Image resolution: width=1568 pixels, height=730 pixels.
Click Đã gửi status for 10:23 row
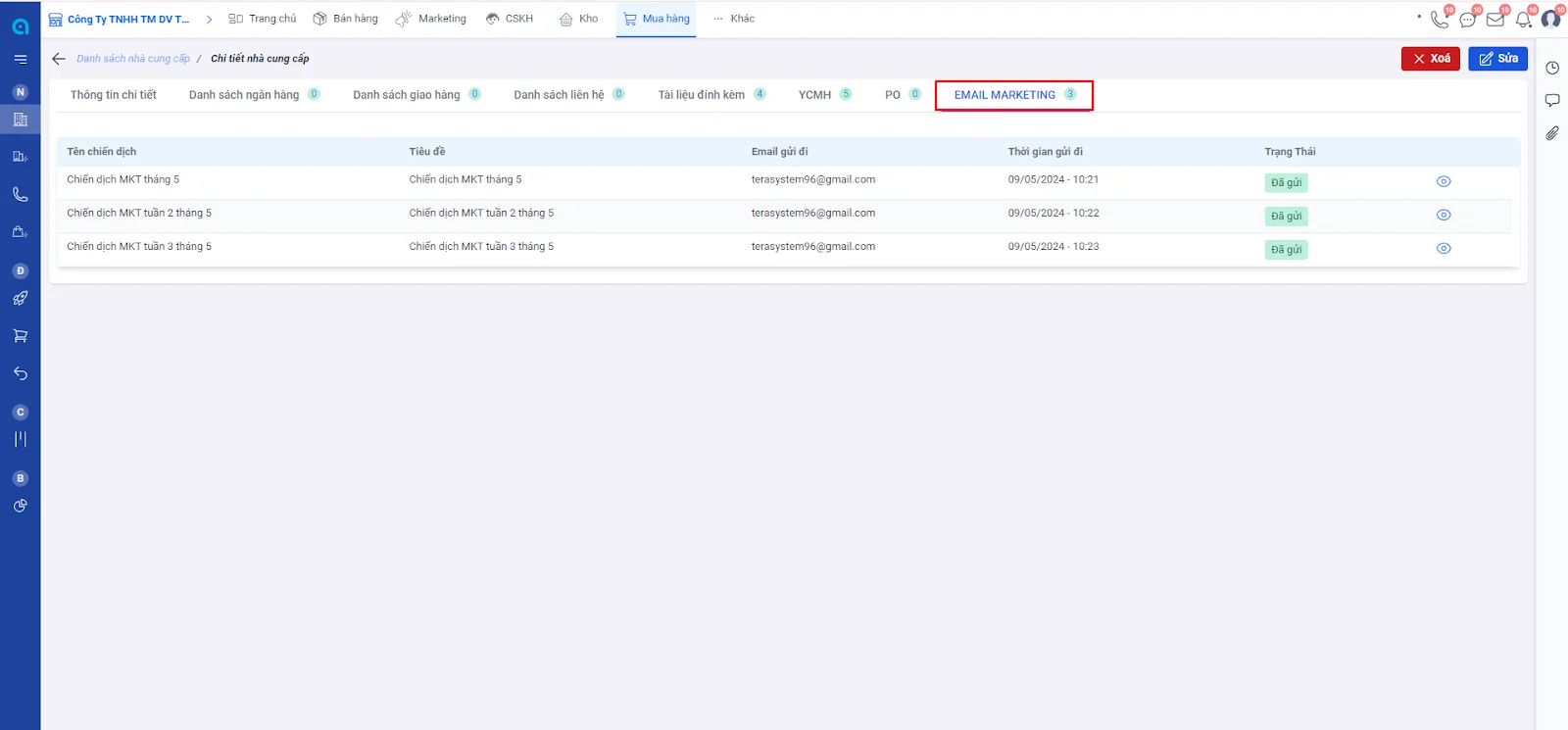tap(1286, 249)
